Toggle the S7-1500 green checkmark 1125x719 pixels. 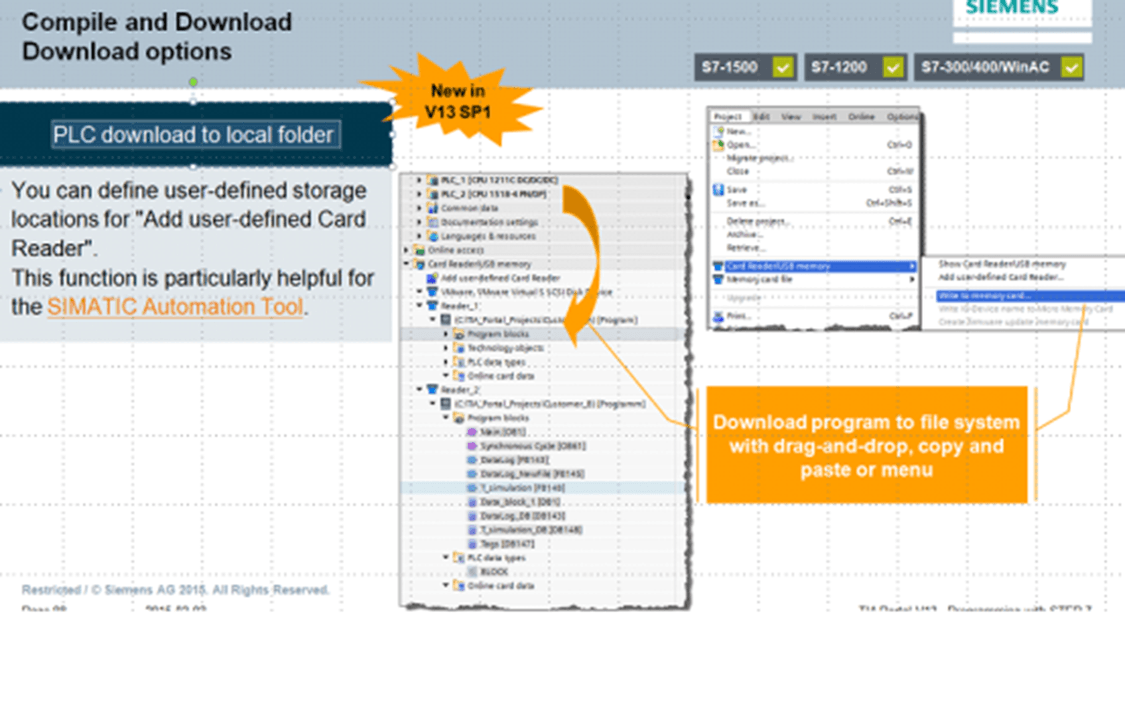[x=782, y=67]
